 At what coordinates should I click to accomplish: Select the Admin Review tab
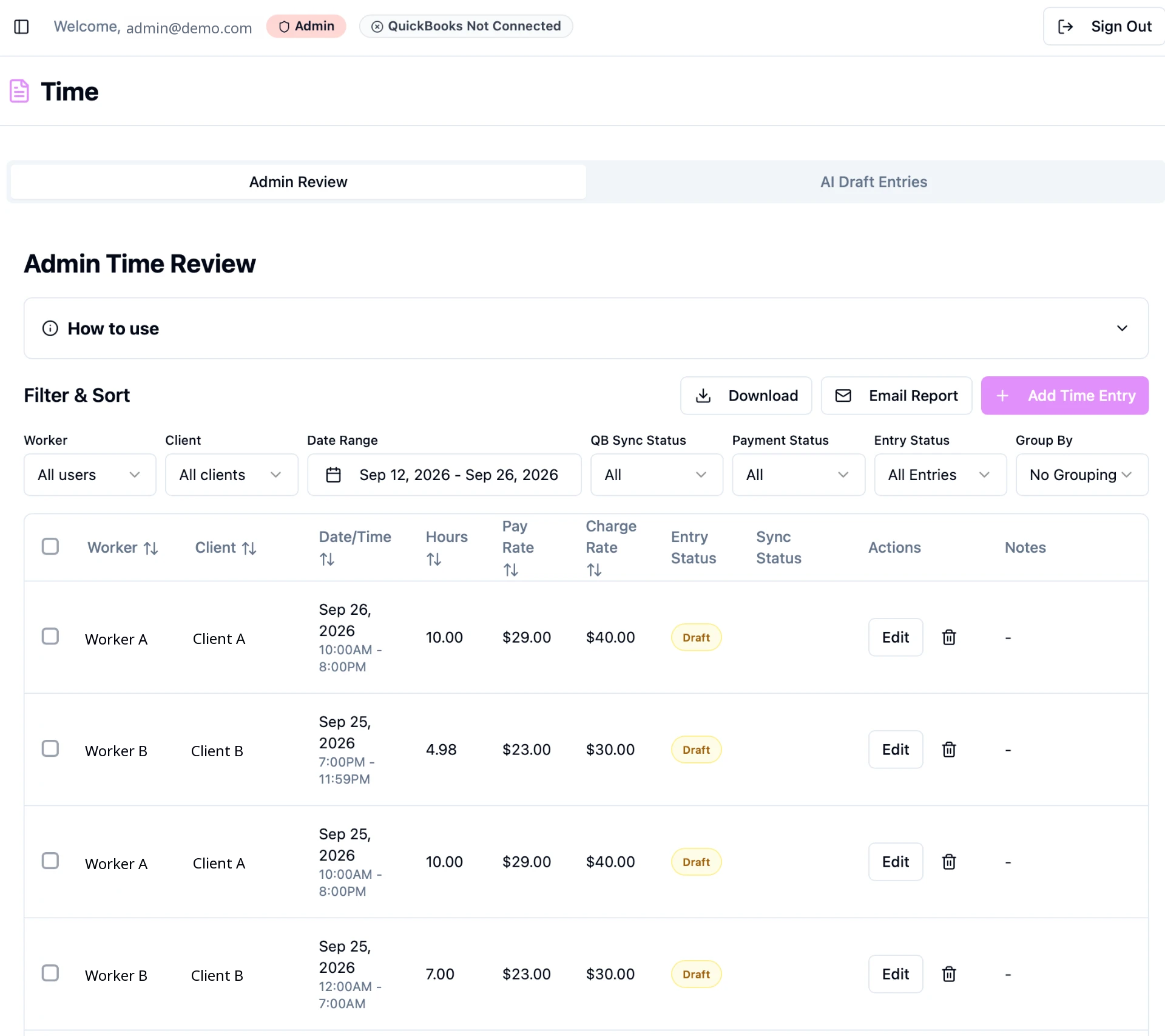tap(299, 182)
